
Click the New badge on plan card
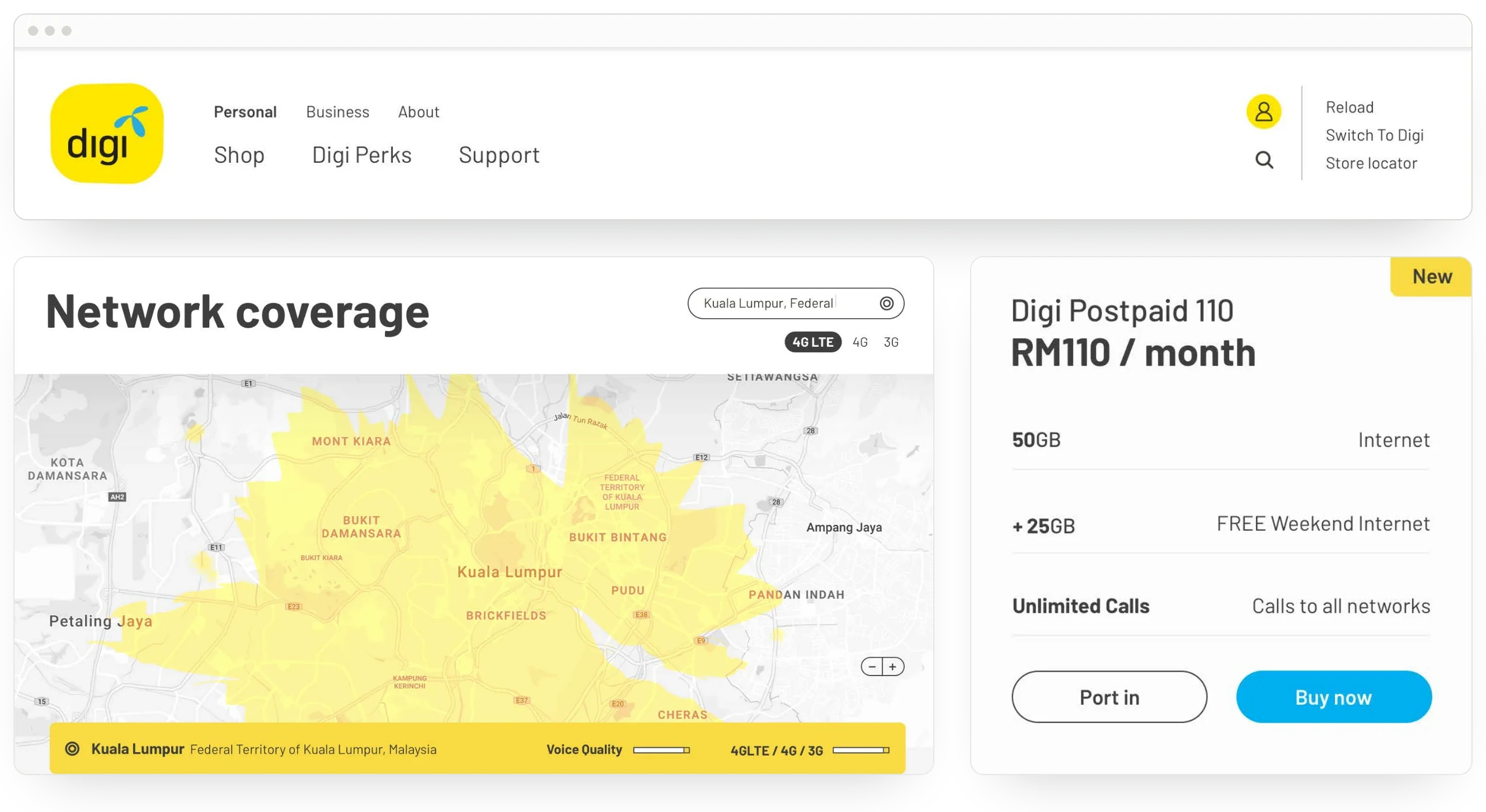[x=1432, y=277]
